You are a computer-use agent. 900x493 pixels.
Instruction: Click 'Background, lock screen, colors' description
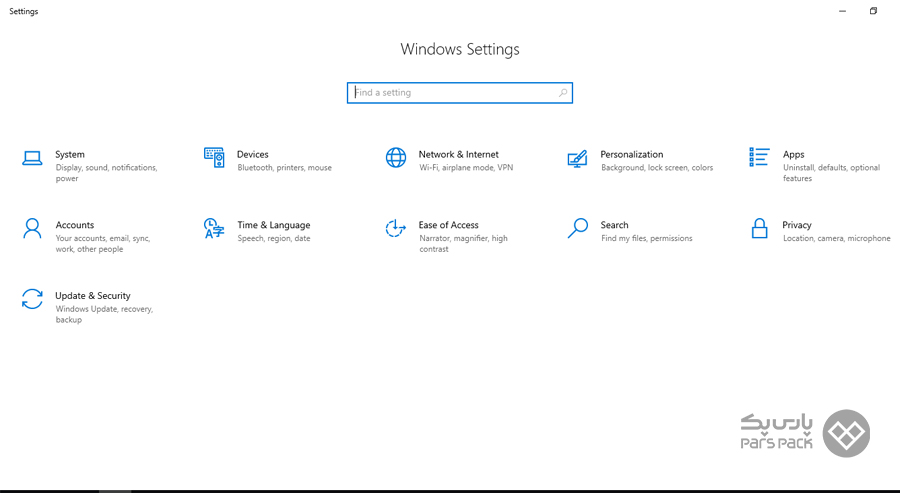[657, 168]
